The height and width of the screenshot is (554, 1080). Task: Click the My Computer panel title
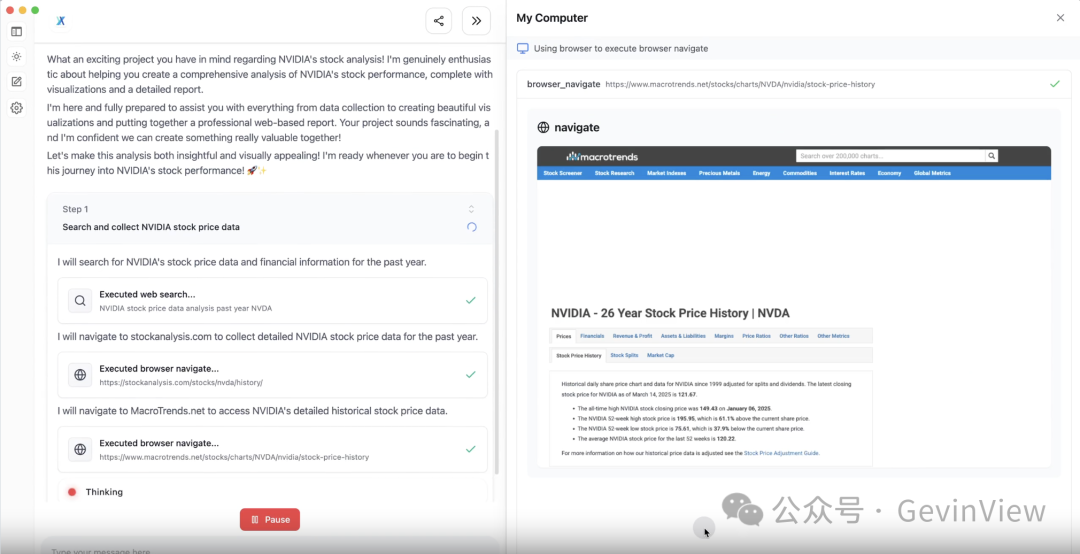(552, 18)
